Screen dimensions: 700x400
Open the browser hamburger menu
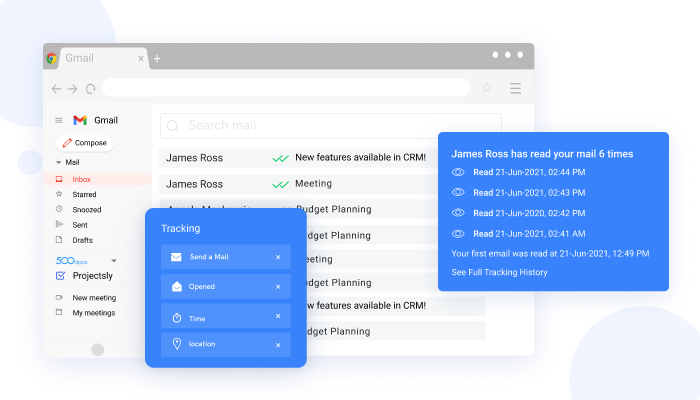click(515, 88)
